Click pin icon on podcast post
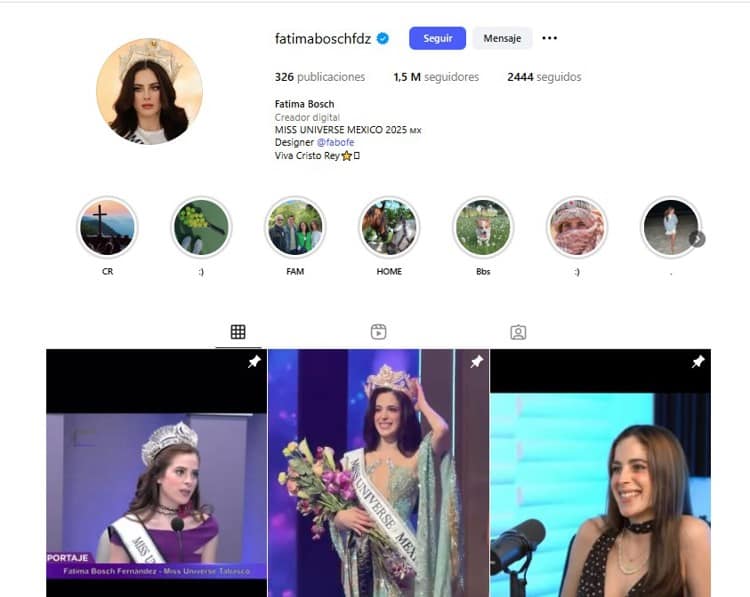750x597 pixels. pyautogui.click(x=698, y=362)
